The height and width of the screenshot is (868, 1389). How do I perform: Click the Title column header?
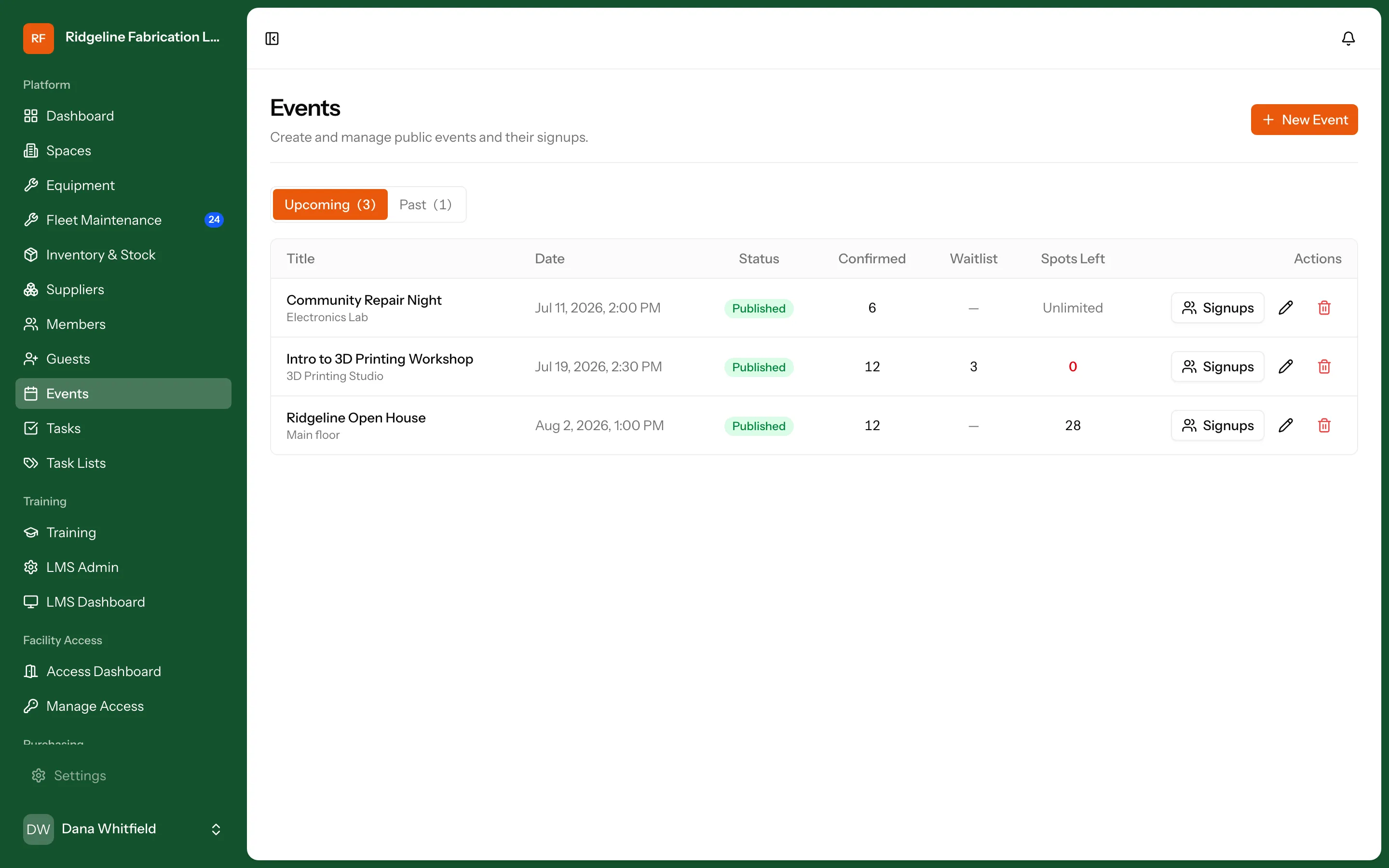[x=301, y=258]
